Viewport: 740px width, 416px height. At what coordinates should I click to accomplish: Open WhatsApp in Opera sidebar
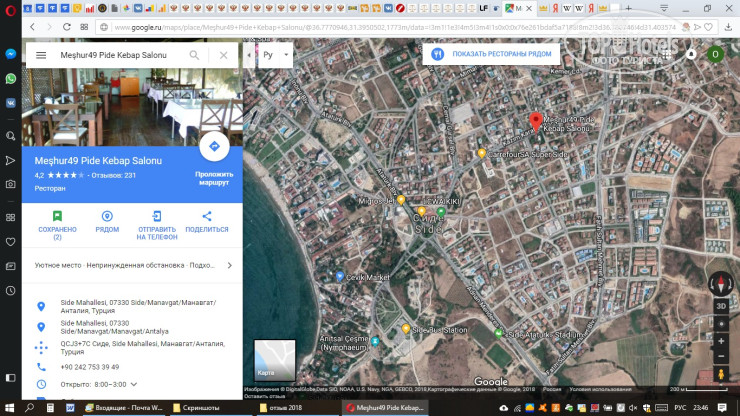tap(10, 78)
